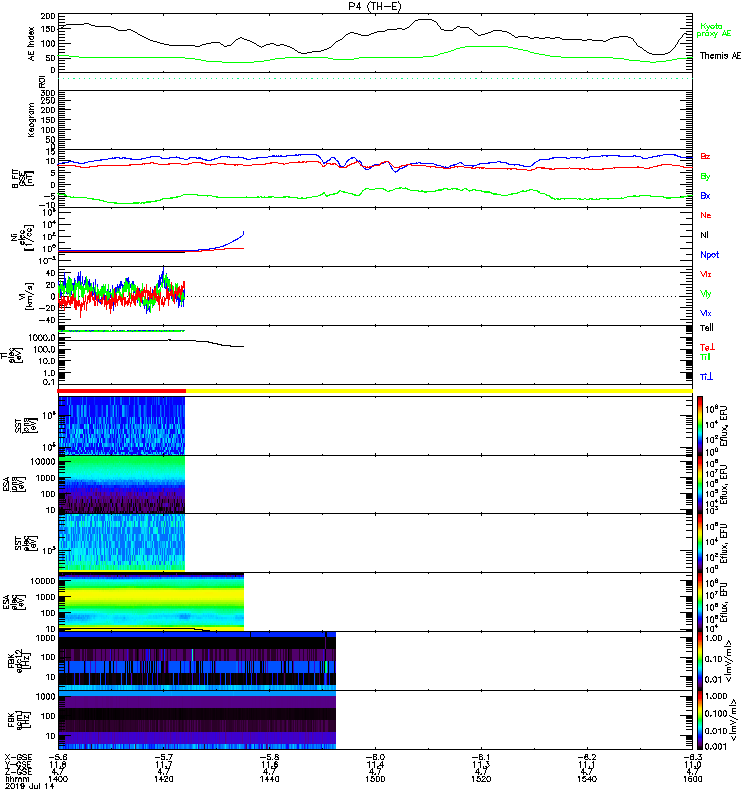Click the green Ti parallel legend label
The height and width of the screenshot is (800, 750).
[x=705, y=357]
